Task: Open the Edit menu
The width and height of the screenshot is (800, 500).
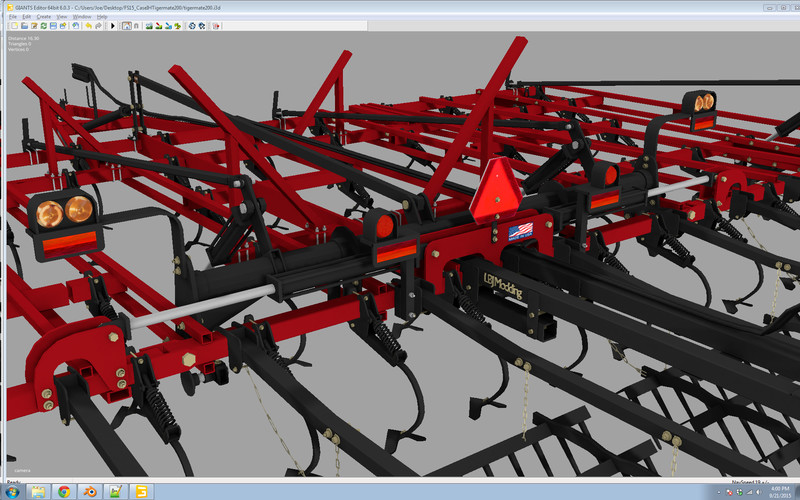Action: pyautogui.click(x=27, y=17)
